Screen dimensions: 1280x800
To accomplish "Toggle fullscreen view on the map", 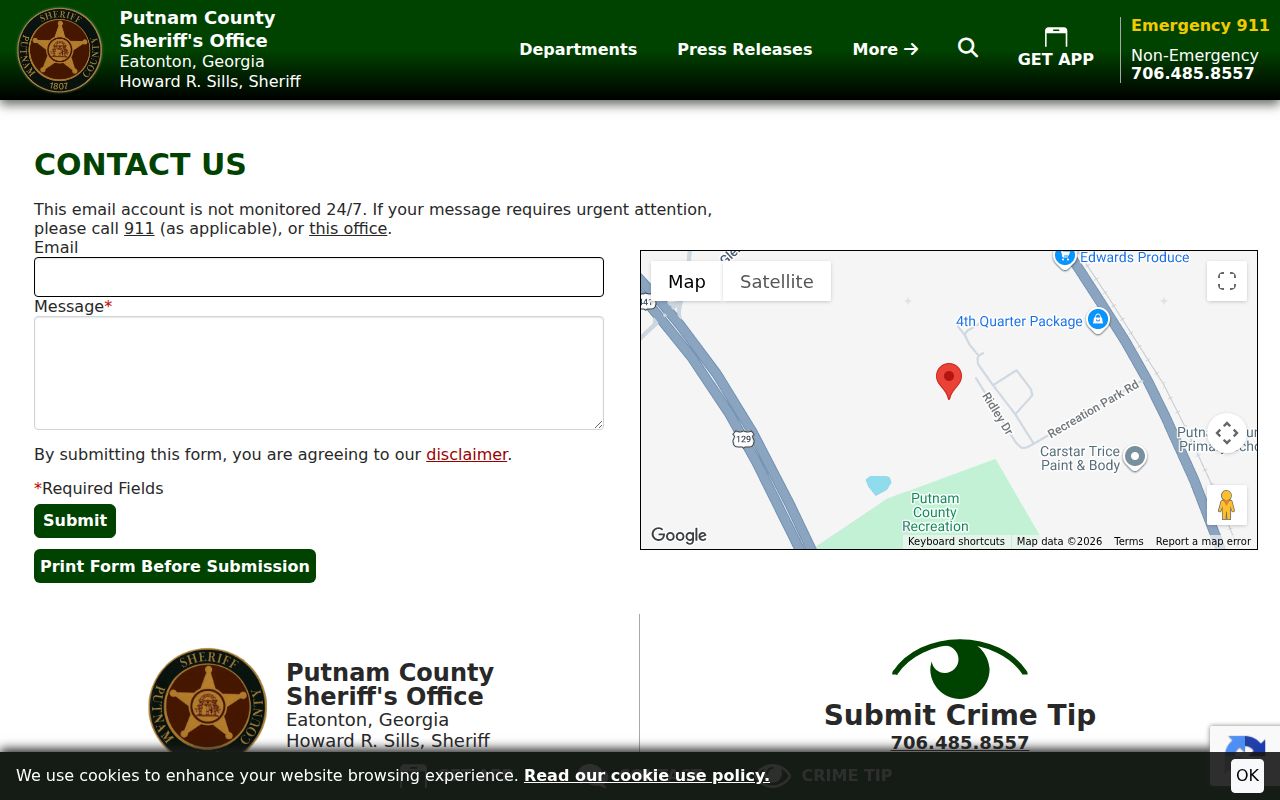I will (1227, 281).
